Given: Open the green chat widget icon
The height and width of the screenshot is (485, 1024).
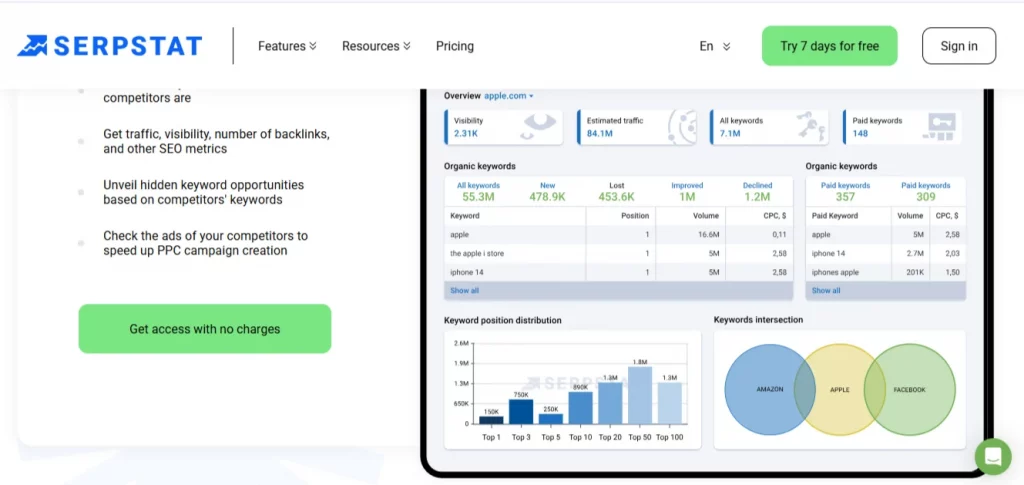Looking at the screenshot, I should tap(992, 456).
